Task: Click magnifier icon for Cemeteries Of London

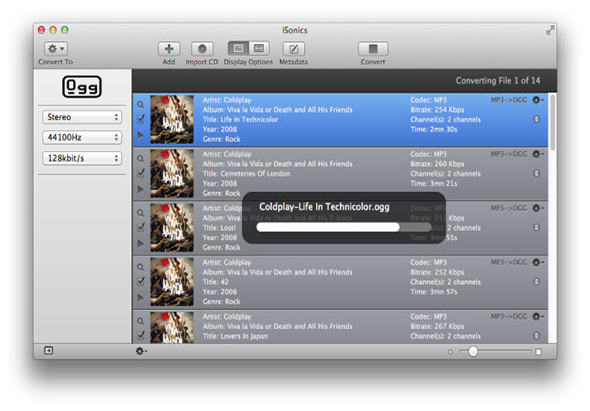Action: click(x=140, y=159)
